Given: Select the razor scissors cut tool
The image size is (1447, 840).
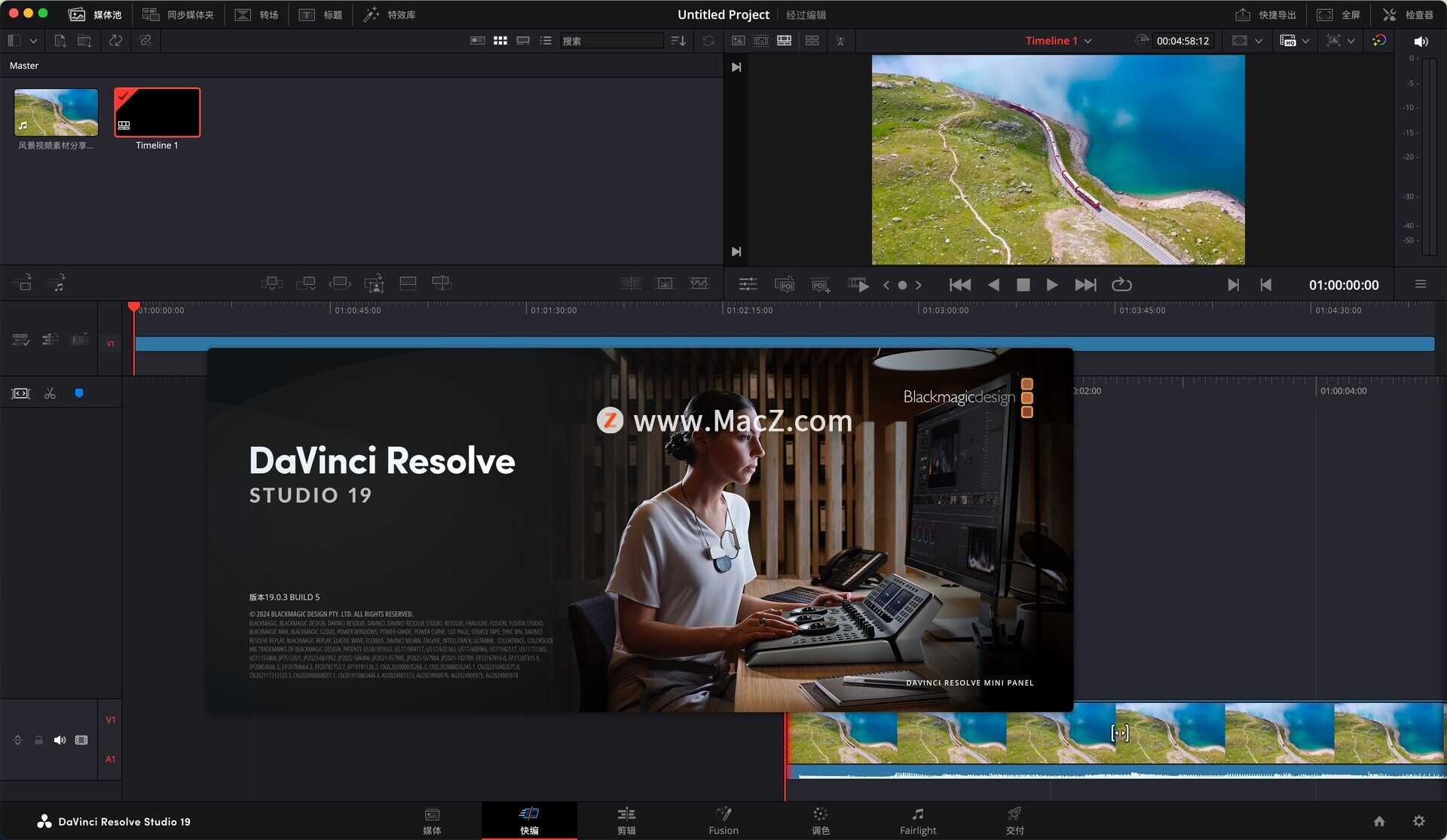Looking at the screenshot, I should coord(50,393).
